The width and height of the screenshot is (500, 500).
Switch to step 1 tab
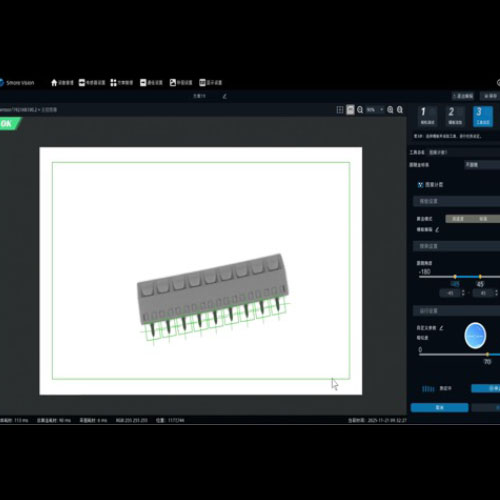point(427,116)
